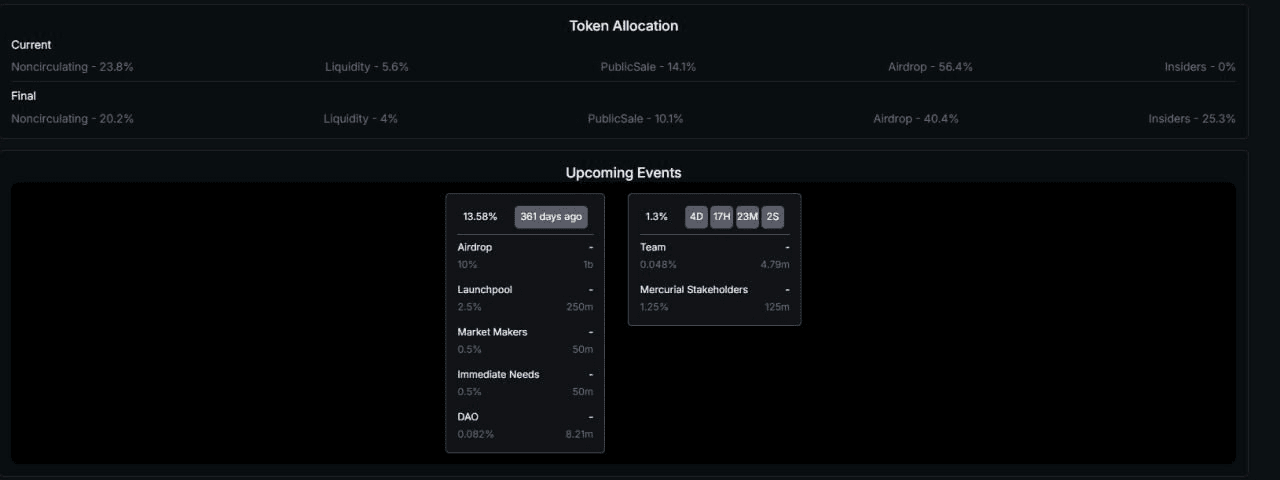
Task: Click the 2S countdown badge
Action: coord(772,216)
